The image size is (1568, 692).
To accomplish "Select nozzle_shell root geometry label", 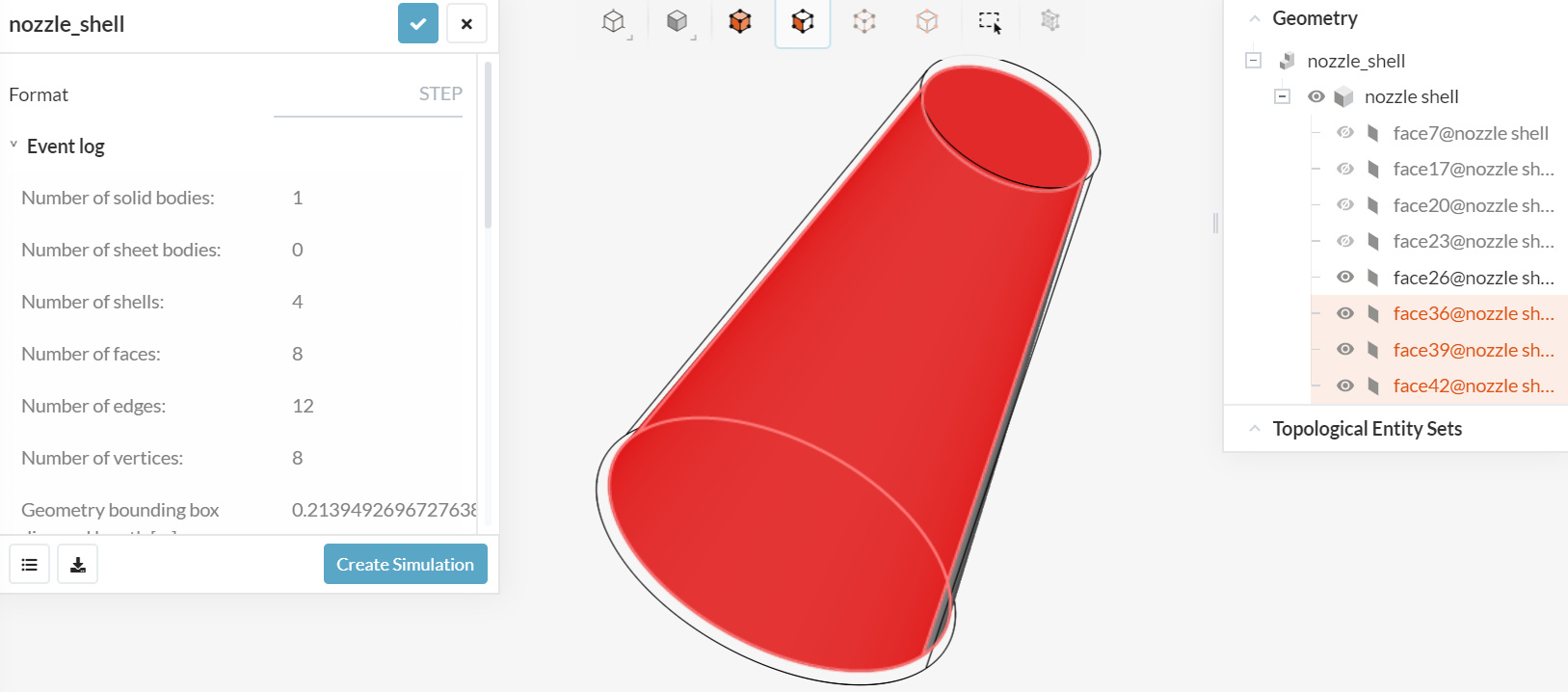I will click(1356, 61).
